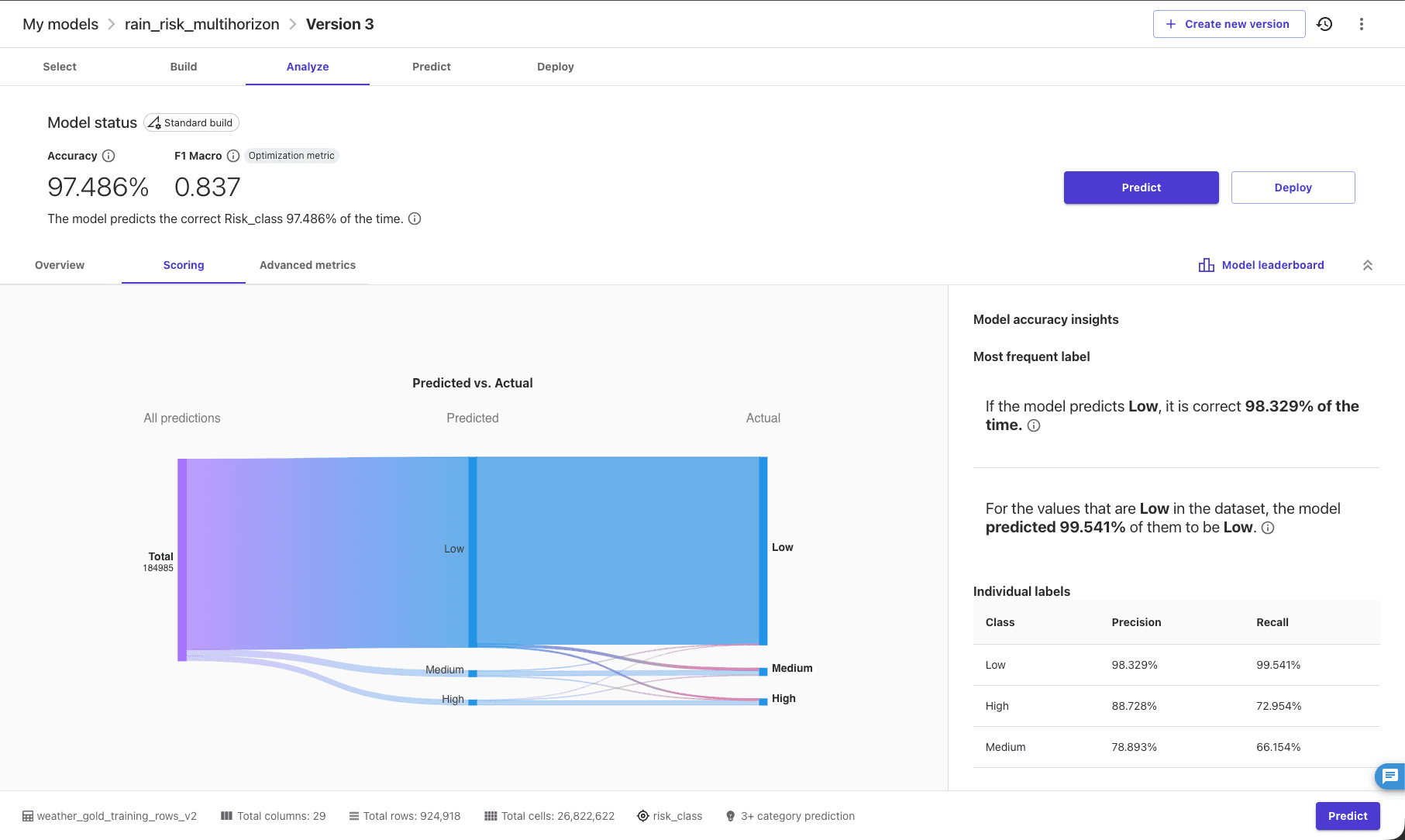Image resolution: width=1405 pixels, height=840 pixels.
Task: Click the table icon beside weather_gold_training_rows_v2
Action: 27,816
